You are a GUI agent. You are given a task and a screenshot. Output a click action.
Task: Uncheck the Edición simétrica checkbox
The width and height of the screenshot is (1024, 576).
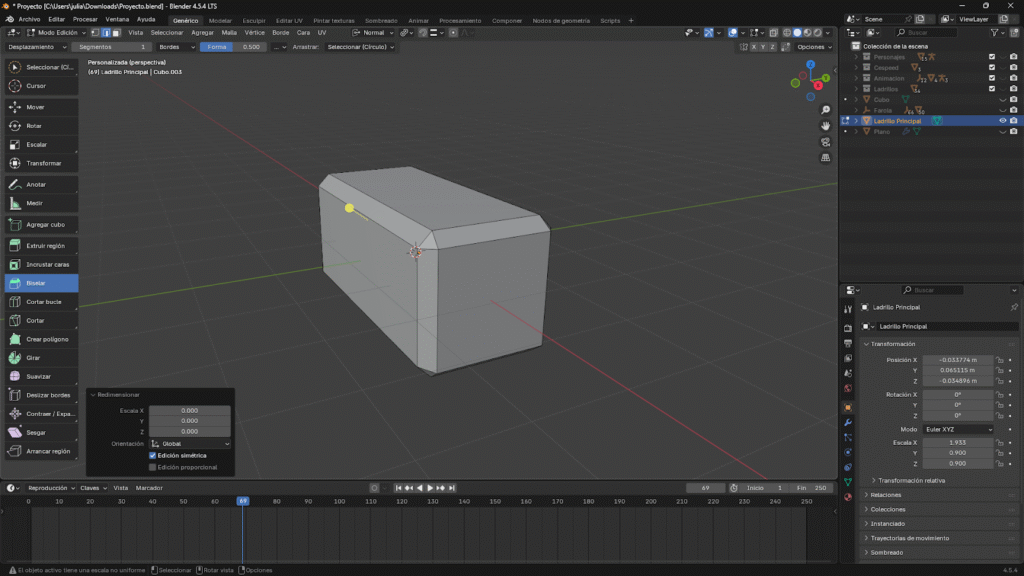pyautogui.click(x=152, y=455)
